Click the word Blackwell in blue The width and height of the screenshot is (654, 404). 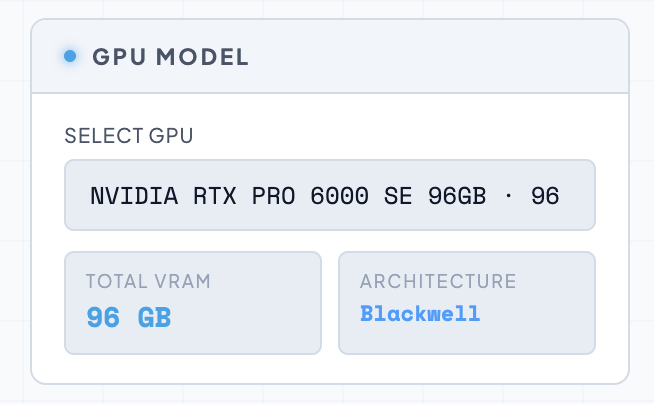[420, 314]
